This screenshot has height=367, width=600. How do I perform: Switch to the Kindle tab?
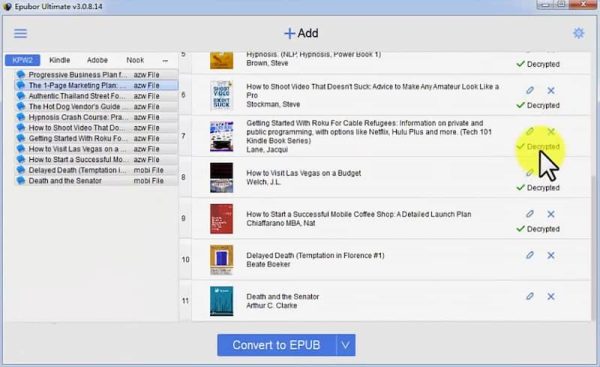coord(60,60)
